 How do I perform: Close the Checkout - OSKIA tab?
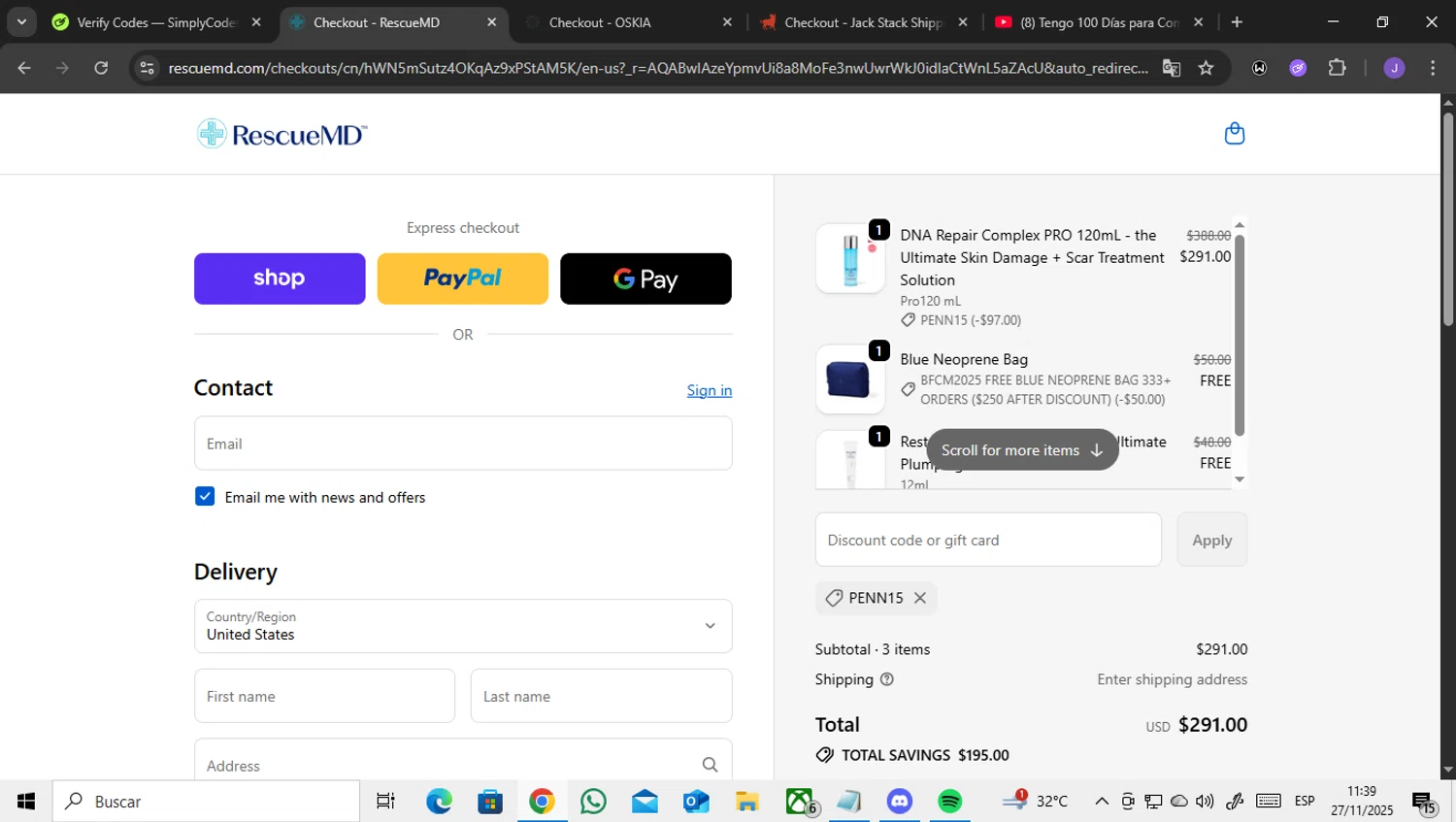tap(727, 21)
